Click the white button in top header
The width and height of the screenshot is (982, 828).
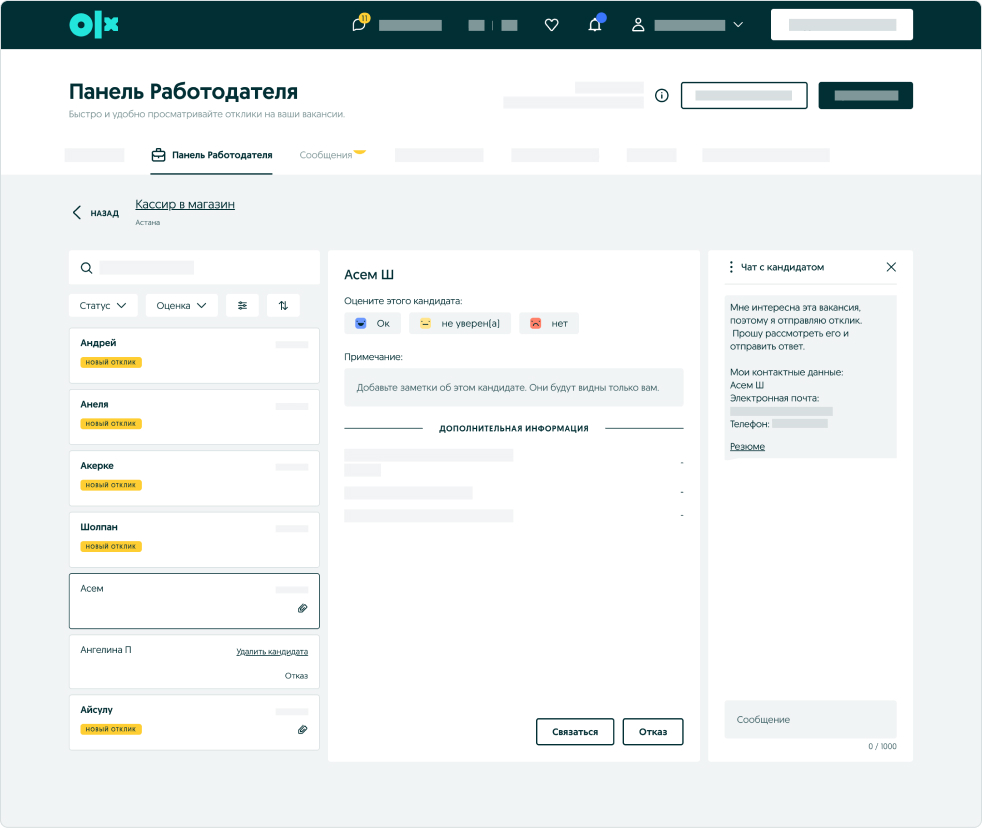click(x=842, y=25)
